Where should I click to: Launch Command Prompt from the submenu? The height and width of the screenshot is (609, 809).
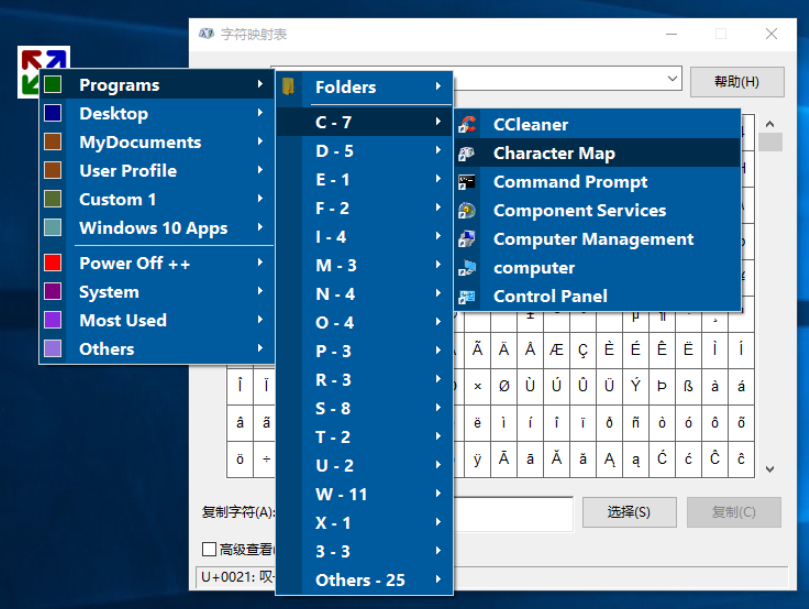coord(597,182)
